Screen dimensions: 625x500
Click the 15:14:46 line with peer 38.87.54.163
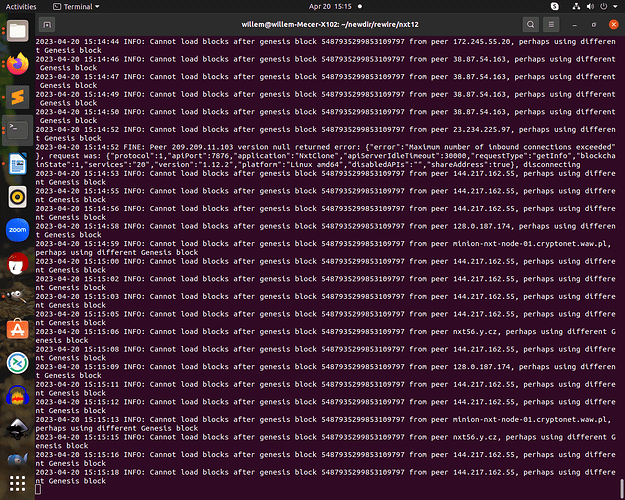(x=325, y=63)
